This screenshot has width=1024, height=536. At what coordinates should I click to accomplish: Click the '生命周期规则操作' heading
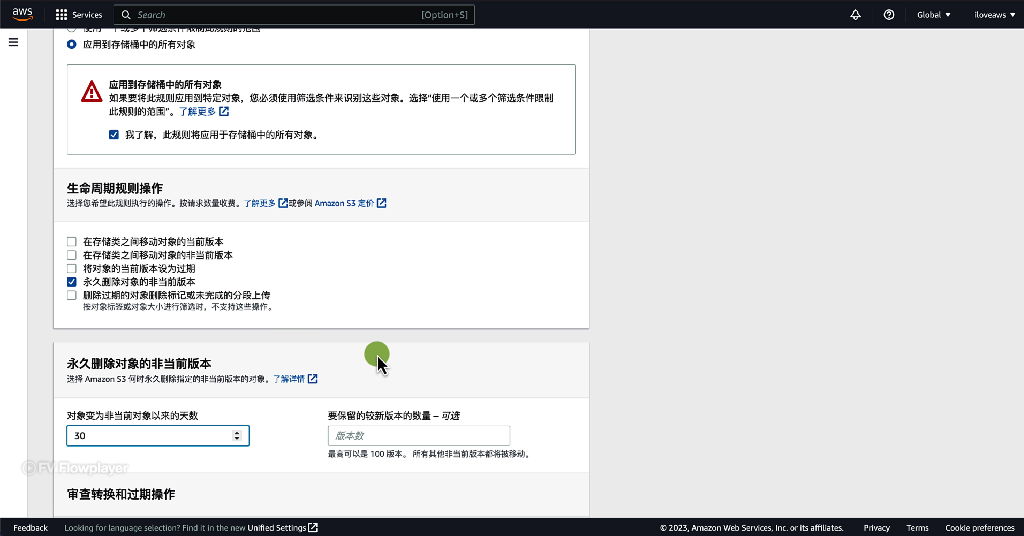pyautogui.click(x=115, y=188)
